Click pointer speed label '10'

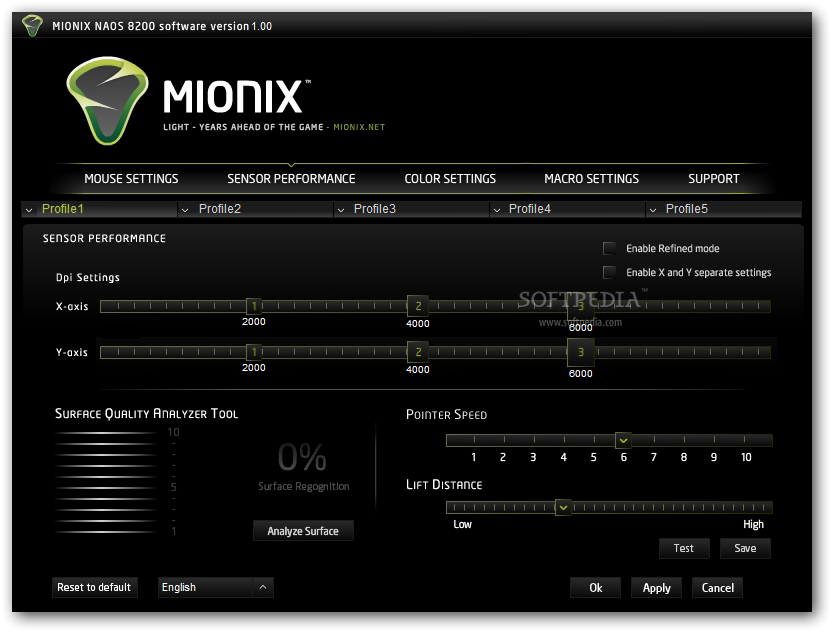[746, 457]
